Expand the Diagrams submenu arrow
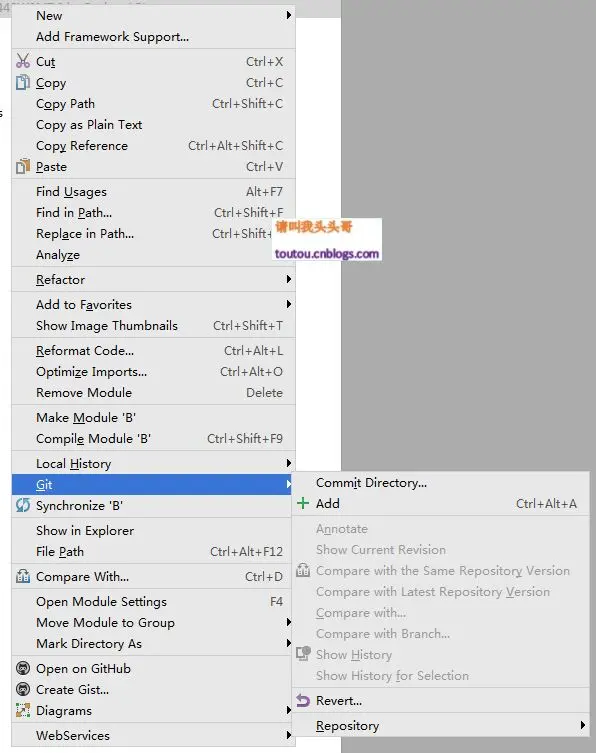The image size is (596, 753). (x=289, y=710)
